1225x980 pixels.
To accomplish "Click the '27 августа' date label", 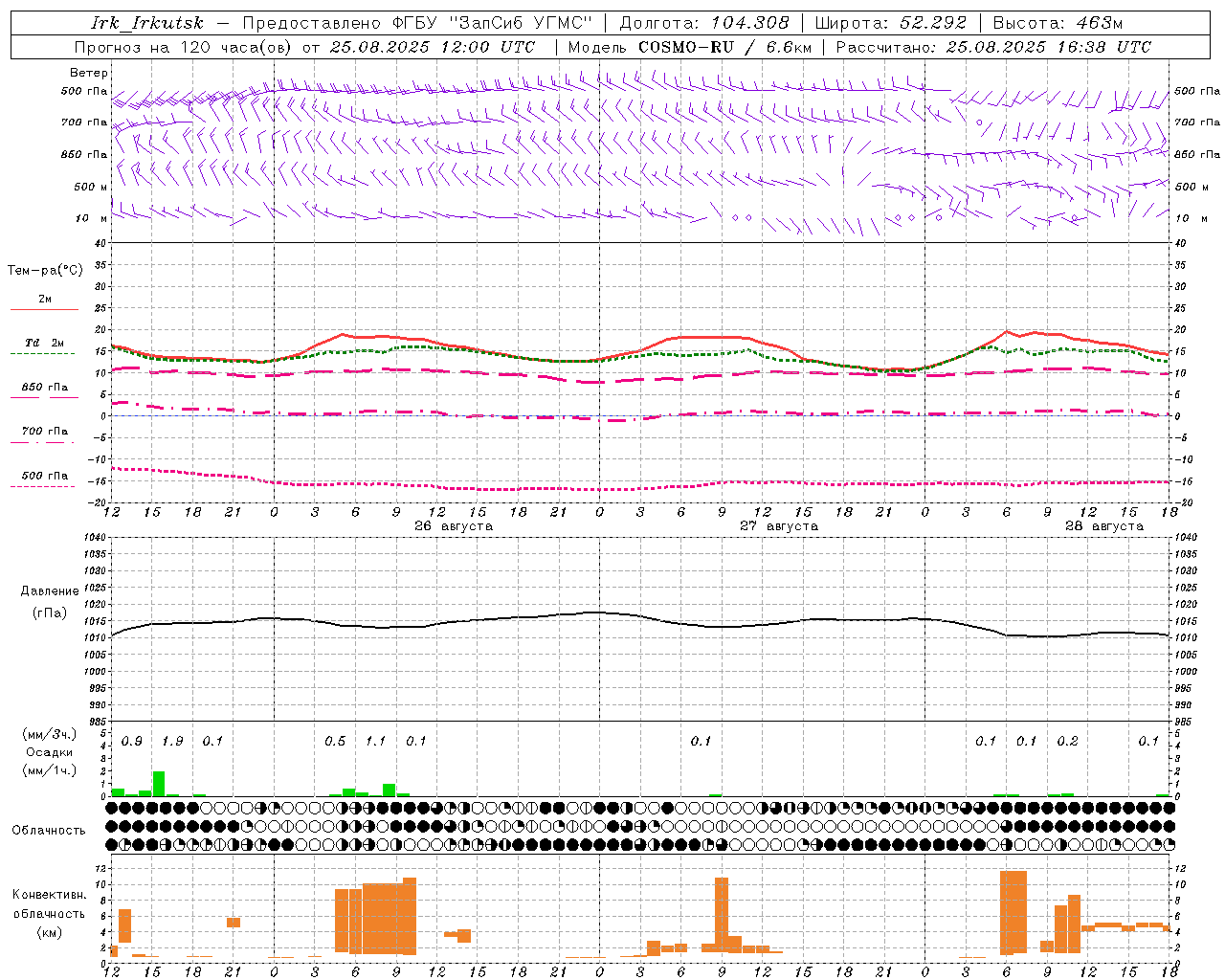I will (779, 526).
